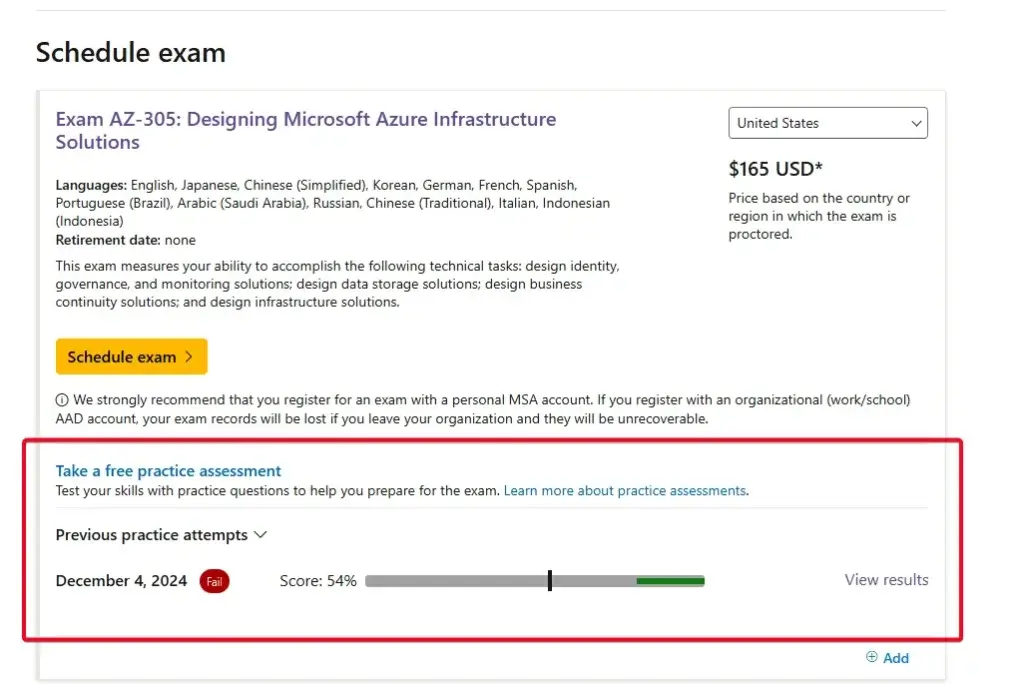This screenshot has height=684, width=1024.
Task: Click the exam measures description paragraph
Action: tap(338, 284)
